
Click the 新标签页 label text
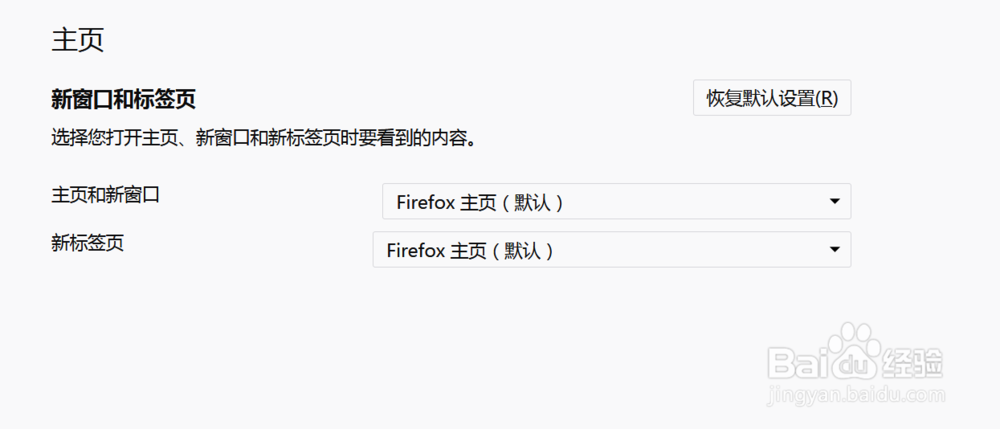click(x=87, y=242)
